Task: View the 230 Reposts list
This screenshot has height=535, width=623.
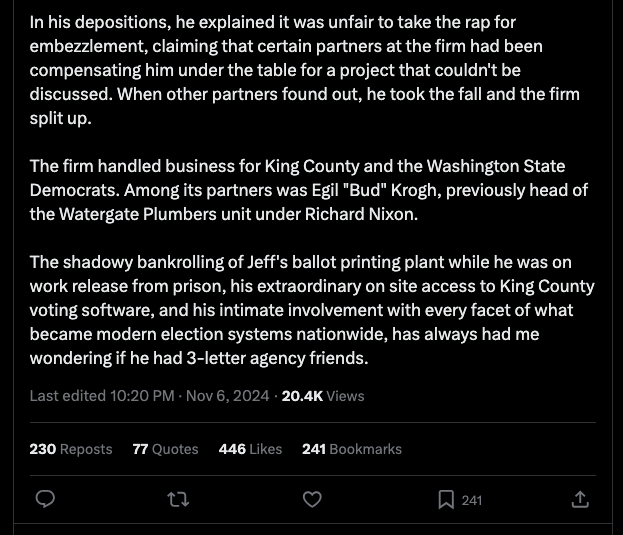Action: pos(71,449)
